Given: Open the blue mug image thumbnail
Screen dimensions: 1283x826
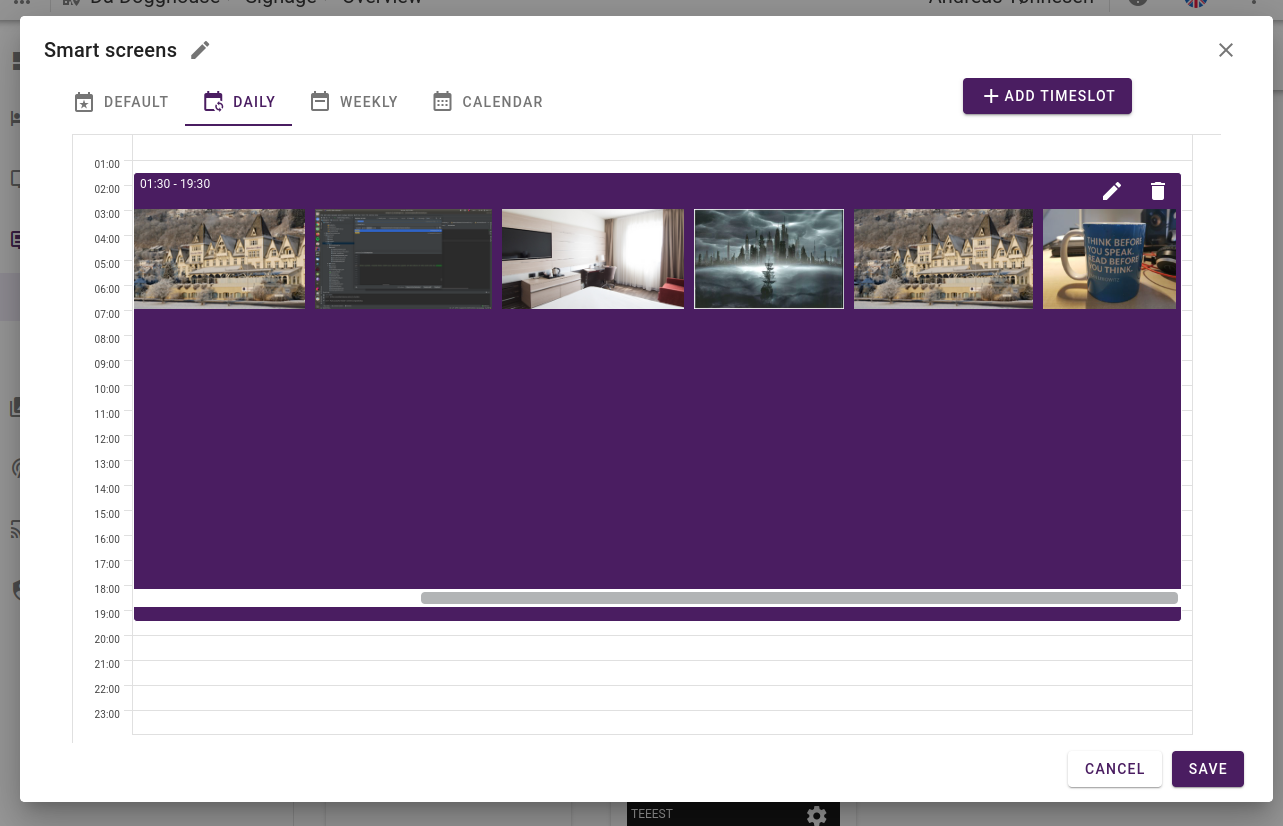Looking at the screenshot, I should pos(1109,258).
